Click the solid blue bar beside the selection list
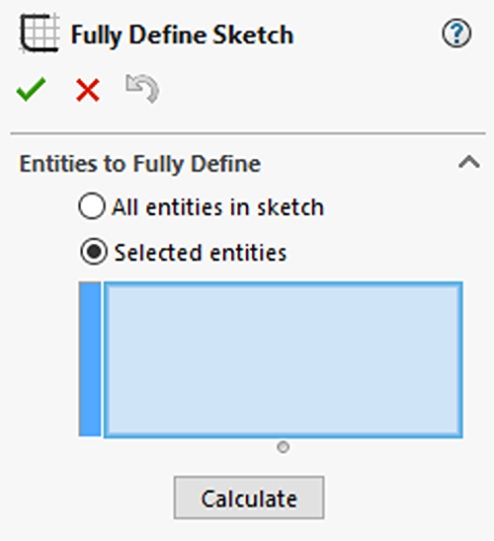This screenshot has width=494, height=541. click(90, 359)
